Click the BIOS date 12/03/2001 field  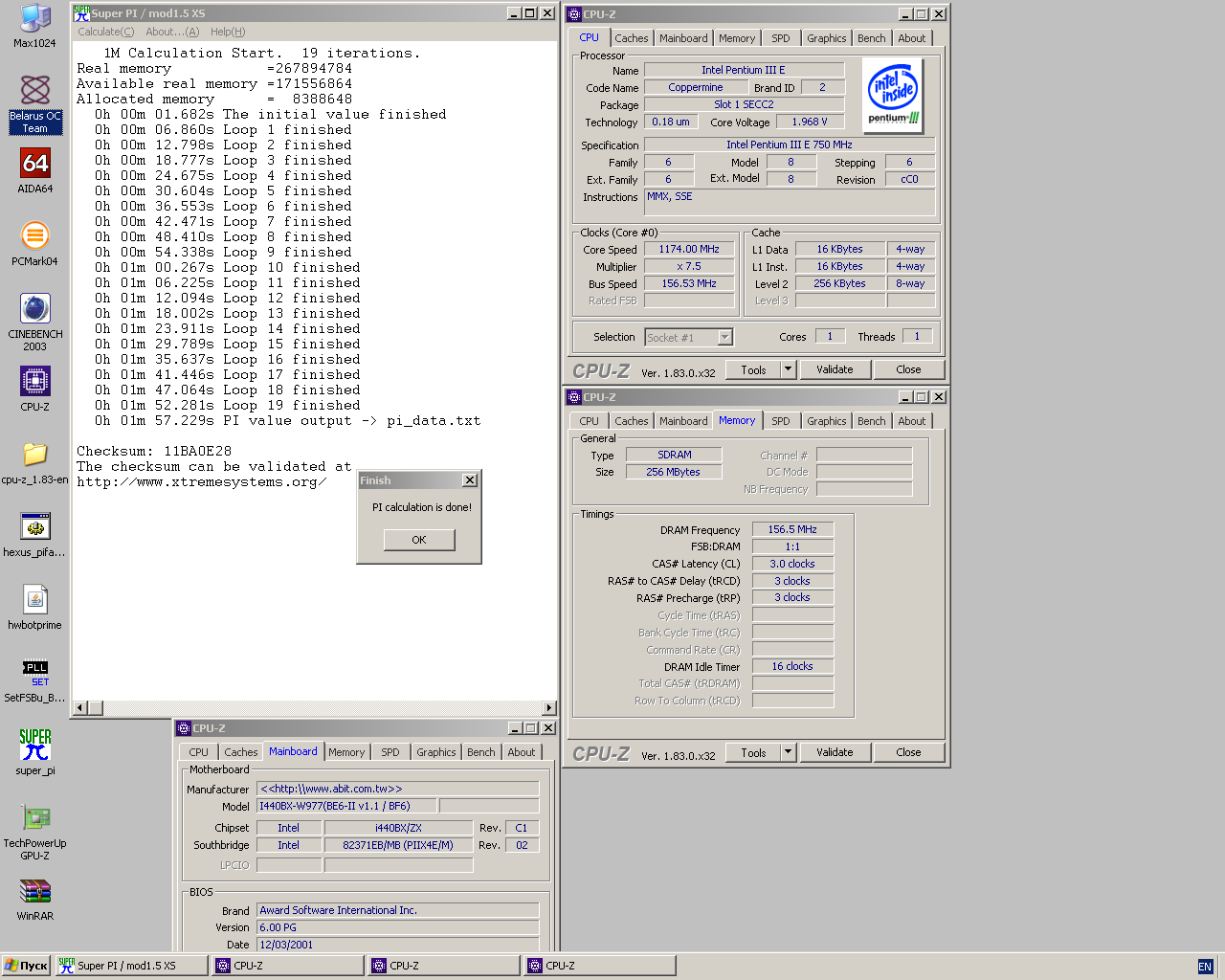coord(398,945)
